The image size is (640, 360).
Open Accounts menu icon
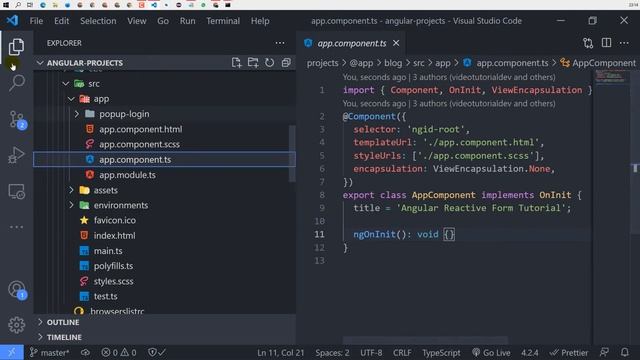pos(17,290)
